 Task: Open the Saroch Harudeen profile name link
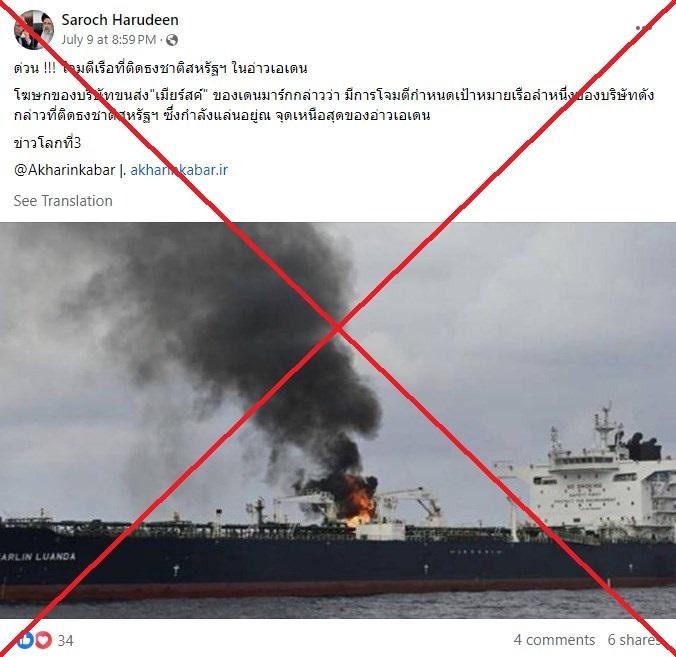click(x=120, y=20)
